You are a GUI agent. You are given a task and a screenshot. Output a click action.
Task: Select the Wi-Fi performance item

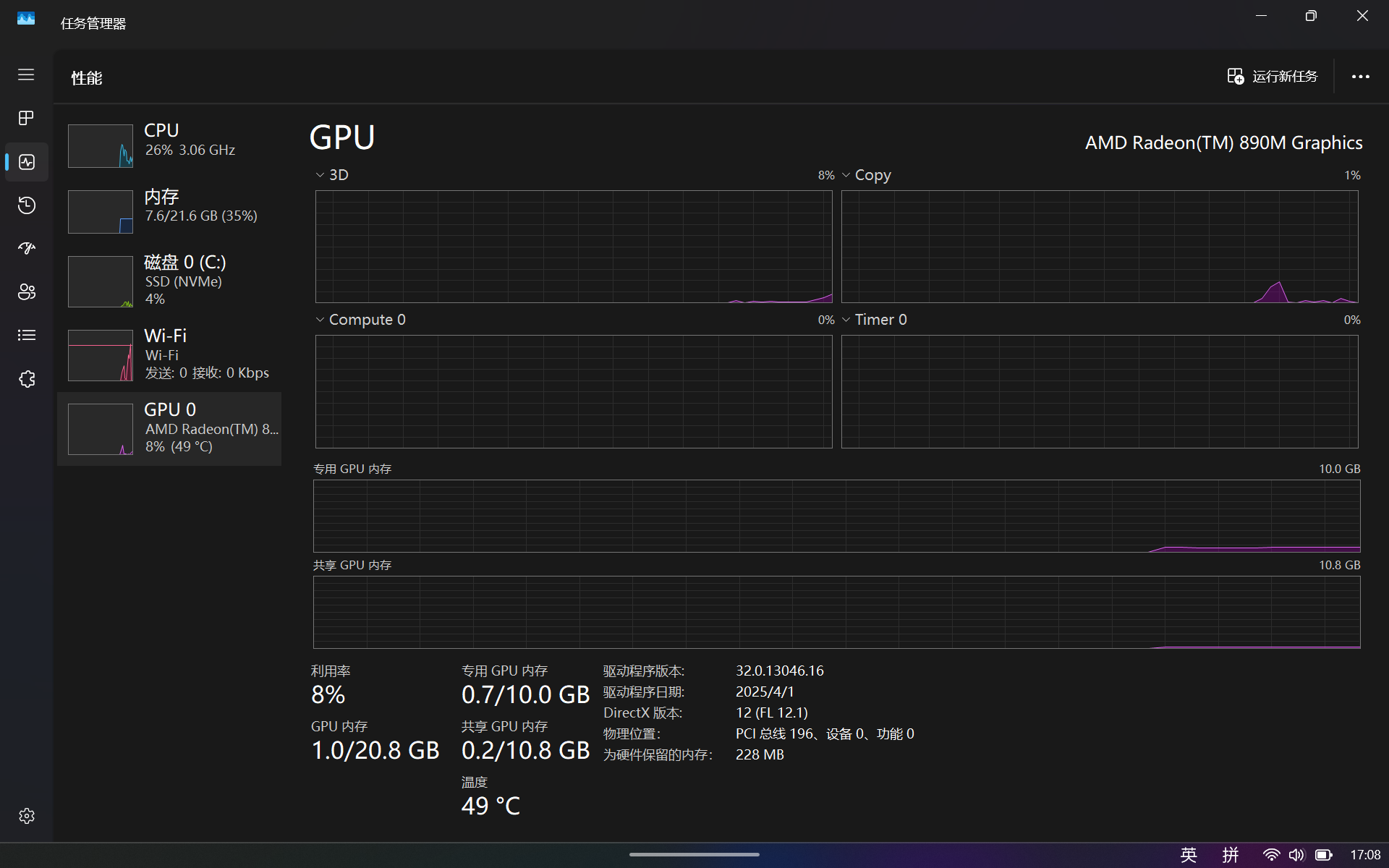(169, 354)
